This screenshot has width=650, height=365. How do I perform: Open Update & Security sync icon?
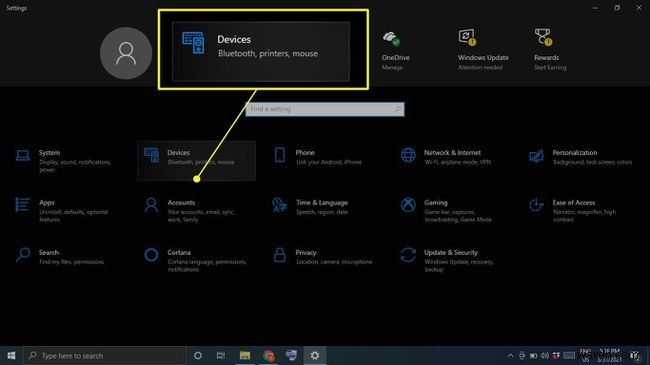point(408,255)
